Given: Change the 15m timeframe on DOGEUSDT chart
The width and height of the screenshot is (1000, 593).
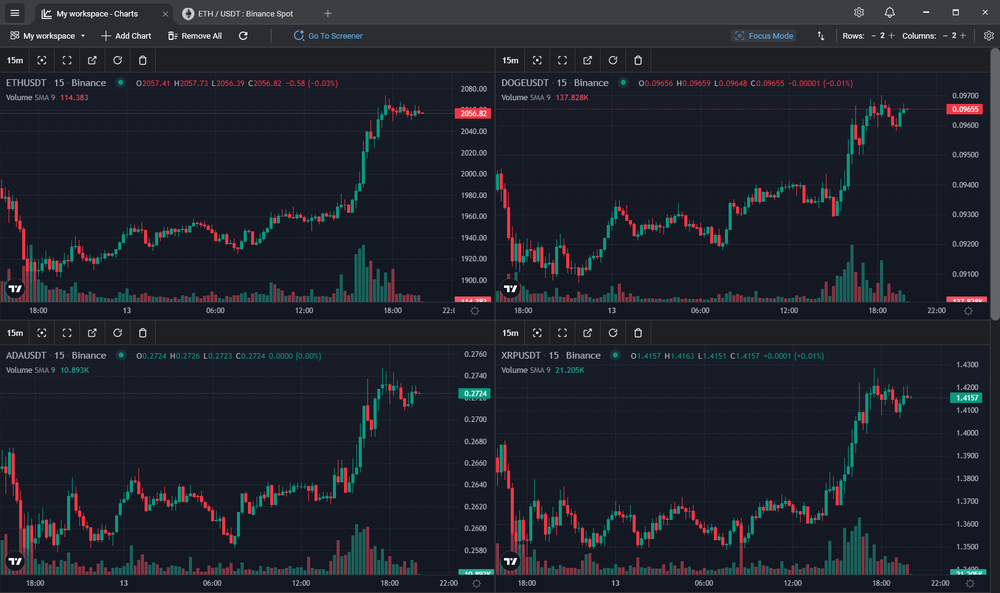Looking at the screenshot, I should coord(510,60).
